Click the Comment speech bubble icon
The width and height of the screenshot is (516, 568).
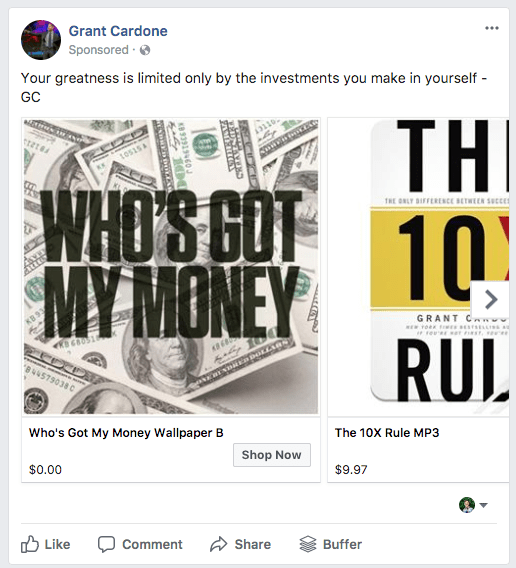click(107, 544)
